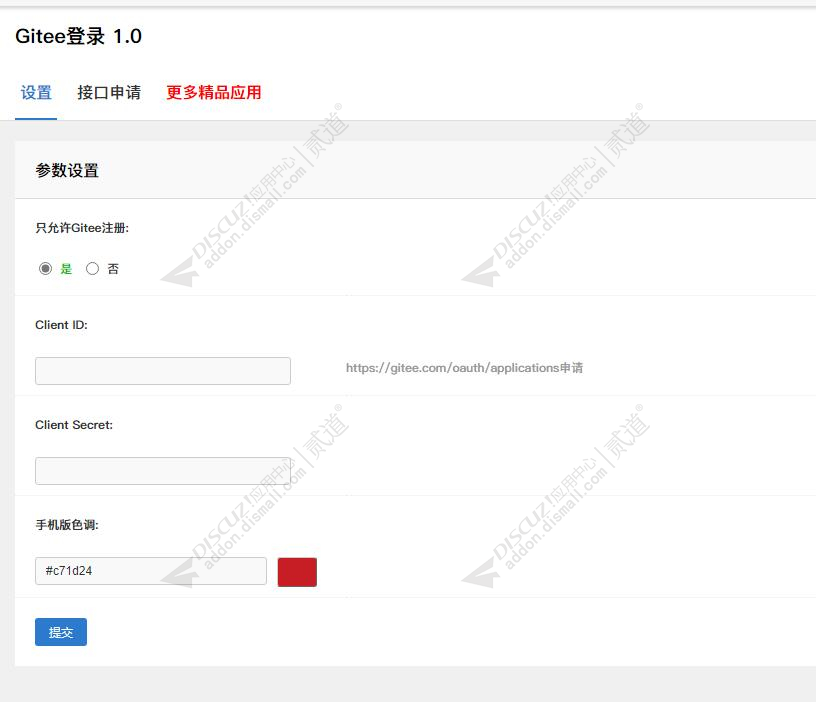816x702 pixels.
Task: Select the 是 radio button
Action: coord(45,269)
